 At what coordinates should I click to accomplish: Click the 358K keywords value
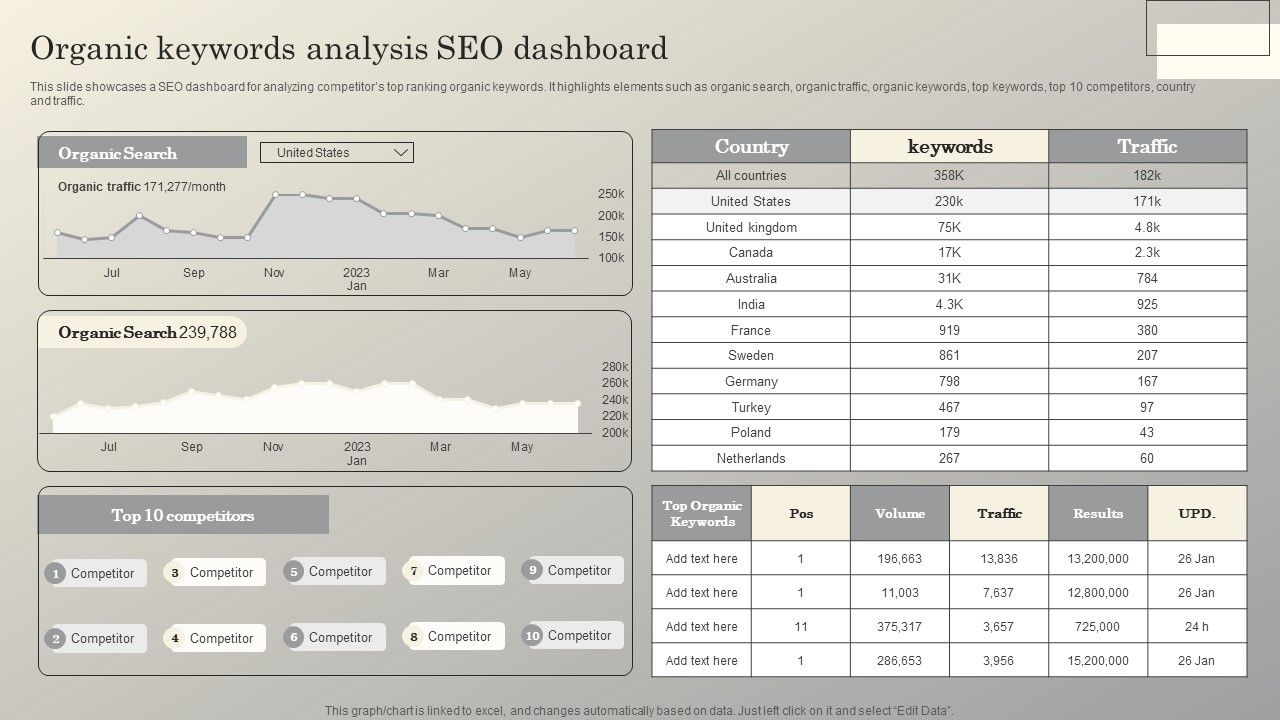[949, 175]
